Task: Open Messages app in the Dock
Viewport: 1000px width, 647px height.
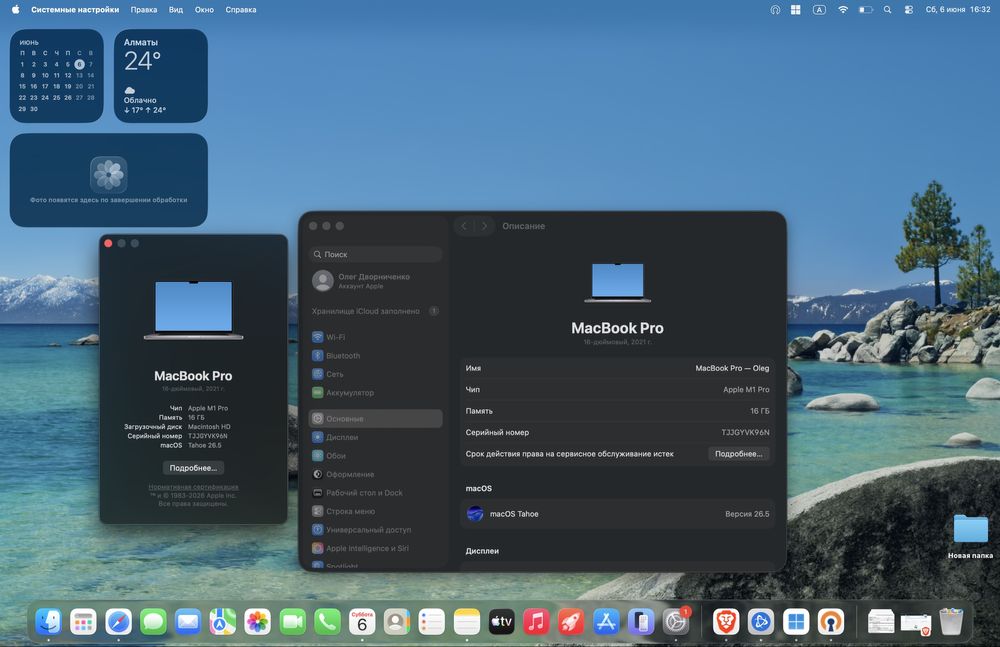Action: [x=153, y=621]
